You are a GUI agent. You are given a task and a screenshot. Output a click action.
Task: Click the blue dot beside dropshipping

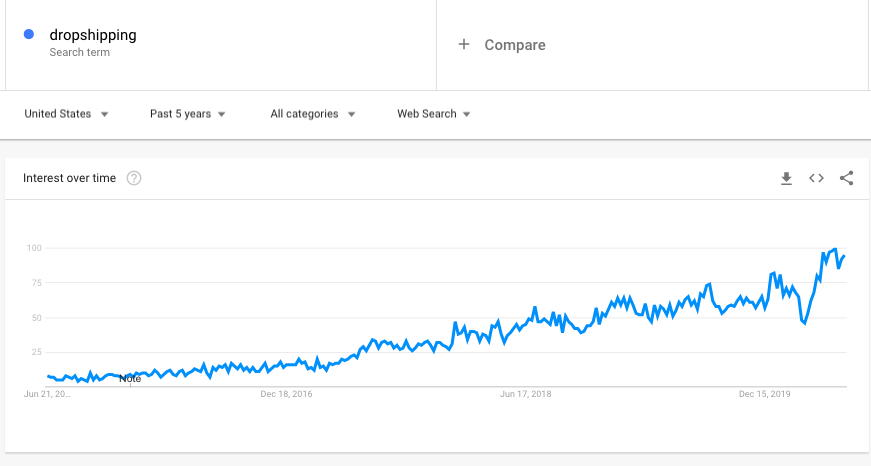pos(29,34)
